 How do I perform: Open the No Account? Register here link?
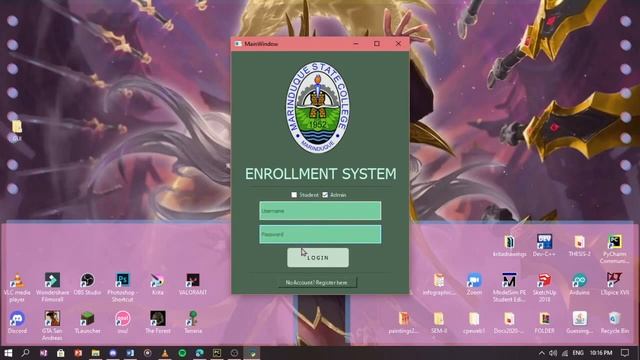317,282
